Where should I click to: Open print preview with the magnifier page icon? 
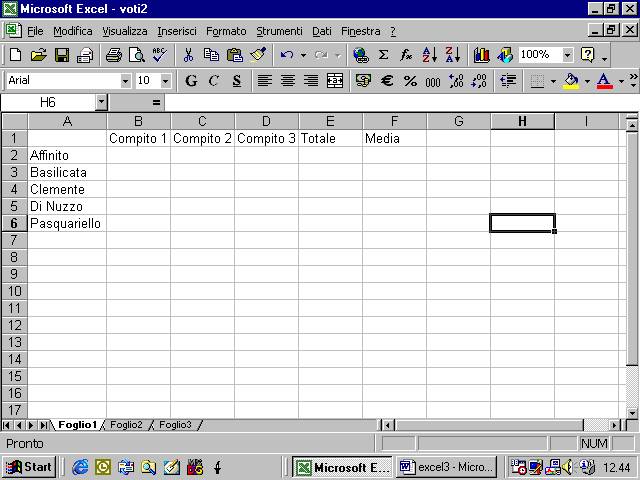[x=137, y=55]
